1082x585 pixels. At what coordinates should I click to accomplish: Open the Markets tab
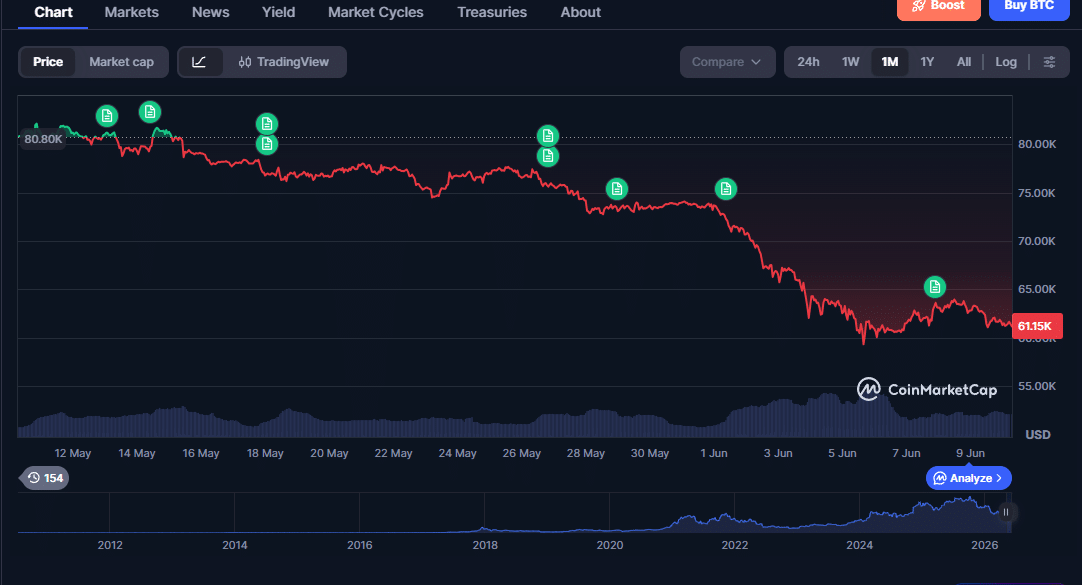pyautogui.click(x=131, y=12)
